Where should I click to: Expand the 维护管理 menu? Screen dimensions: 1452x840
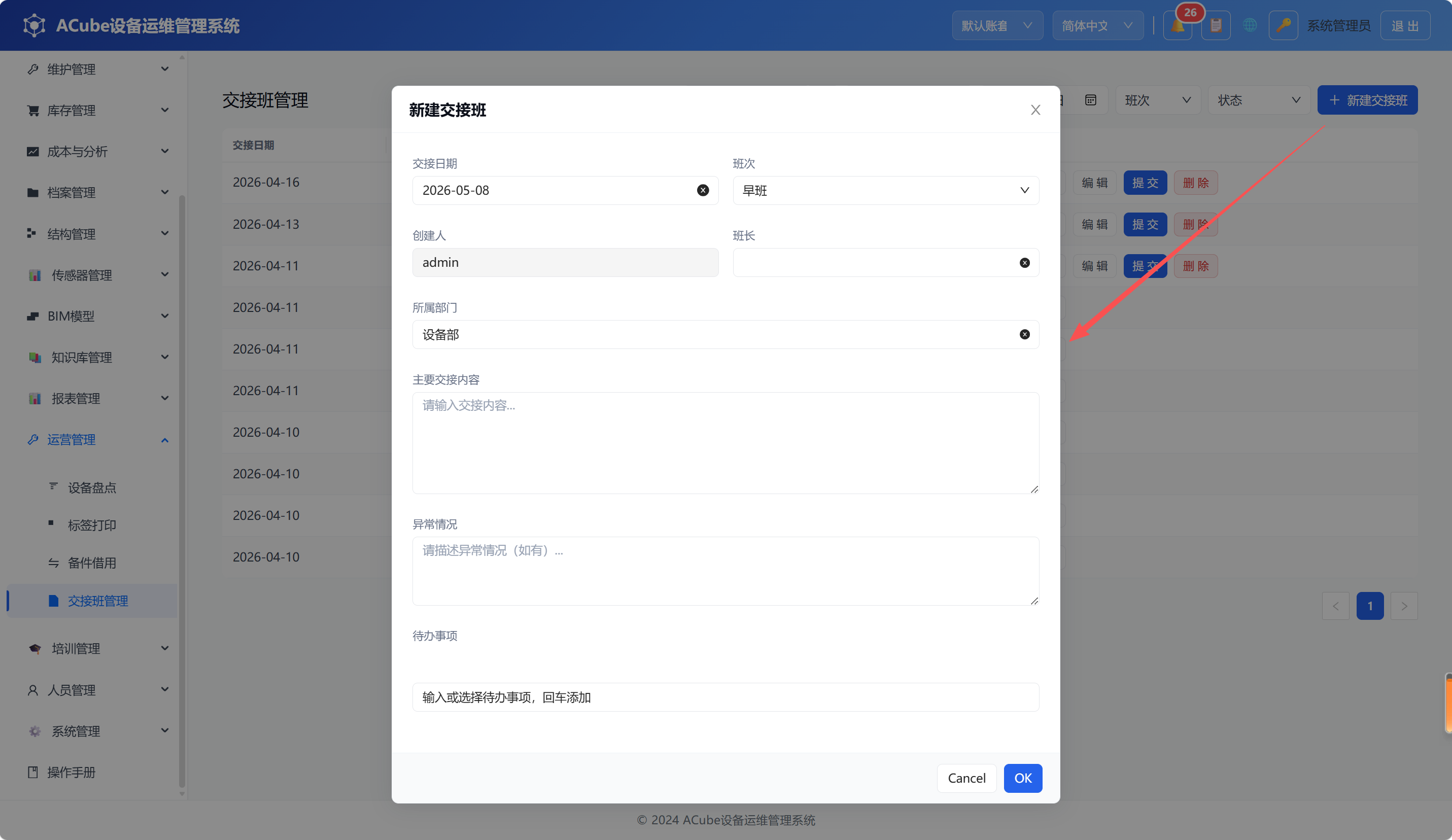click(x=92, y=69)
